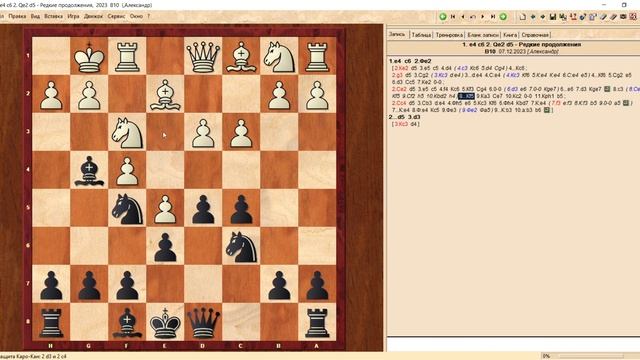
Task: Click the left green circle toolbar button
Action: [442, 17]
